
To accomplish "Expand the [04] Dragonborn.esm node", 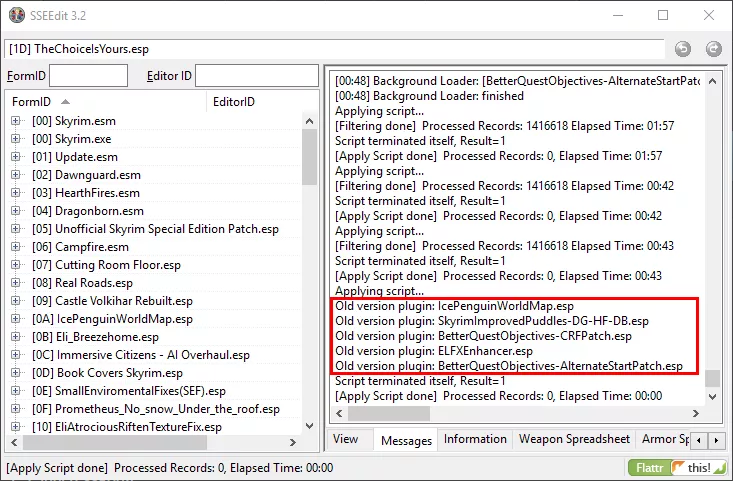I will tap(15, 211).
